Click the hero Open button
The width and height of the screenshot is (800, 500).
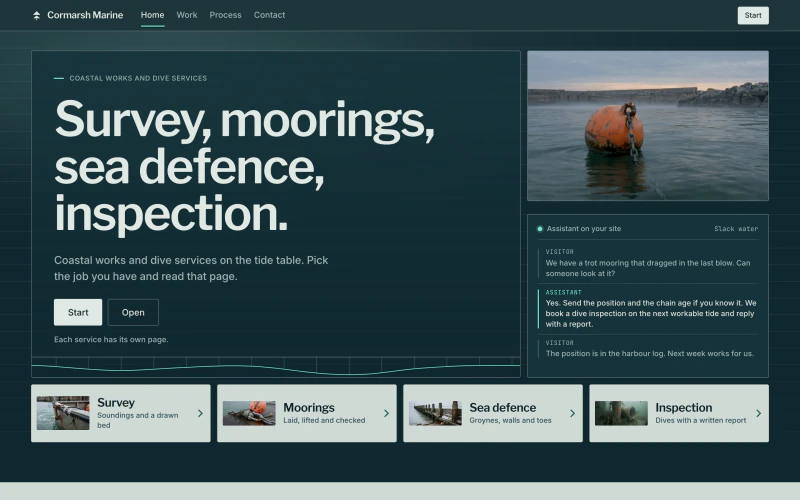point(133,312)
